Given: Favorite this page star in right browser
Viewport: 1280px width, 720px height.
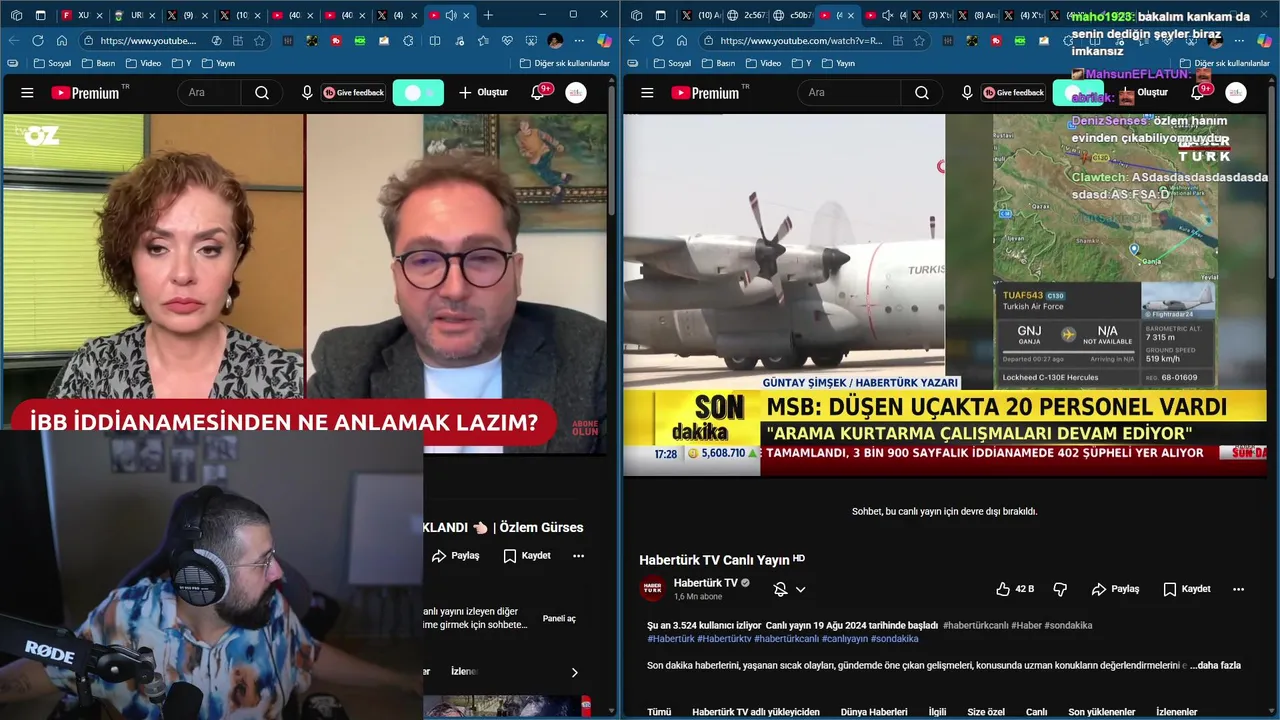Looking at the screenshot, I should tap(920, 41).
